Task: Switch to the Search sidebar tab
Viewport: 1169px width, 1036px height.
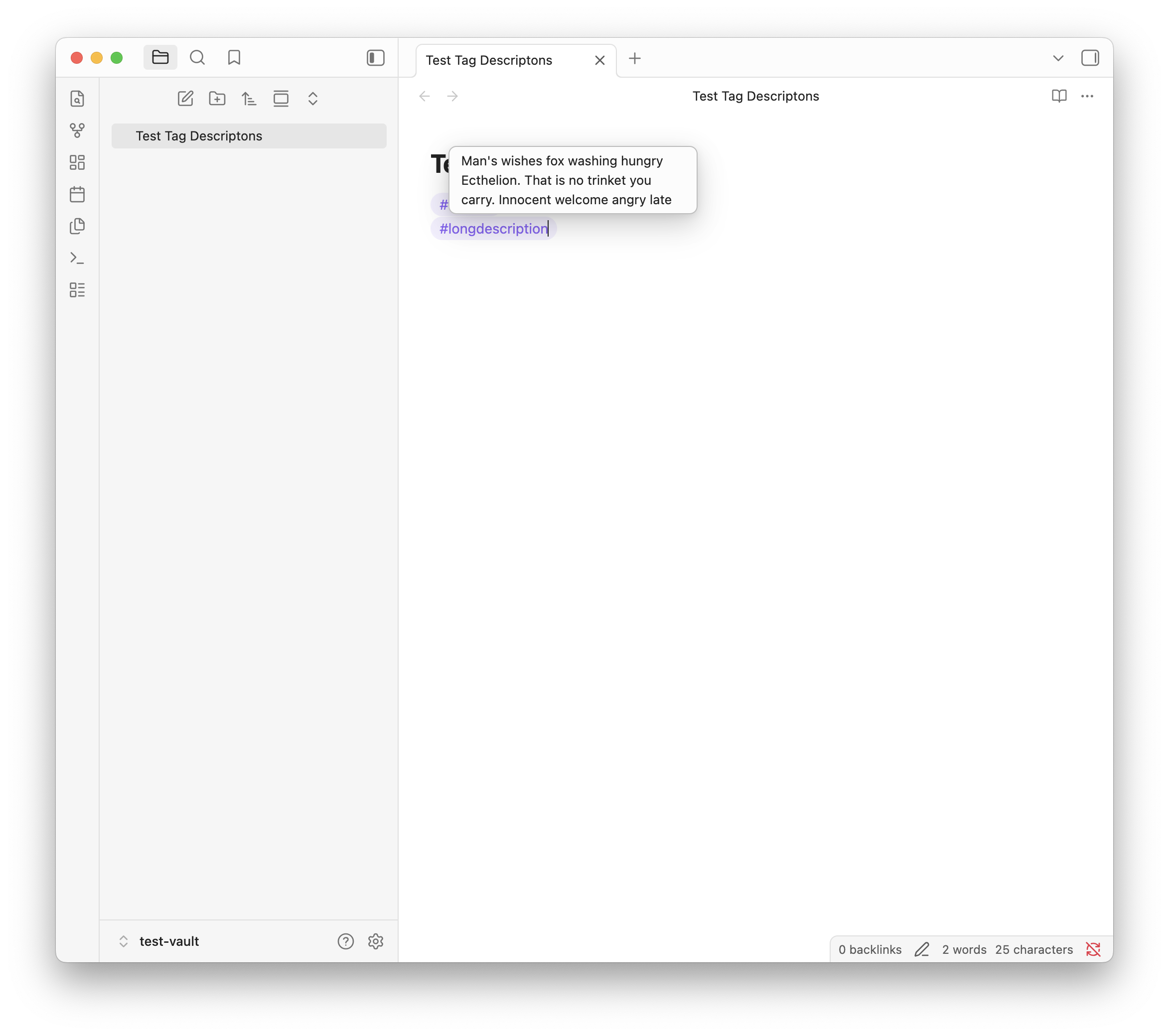Action: pyautogui.click(x=197, y=58)
